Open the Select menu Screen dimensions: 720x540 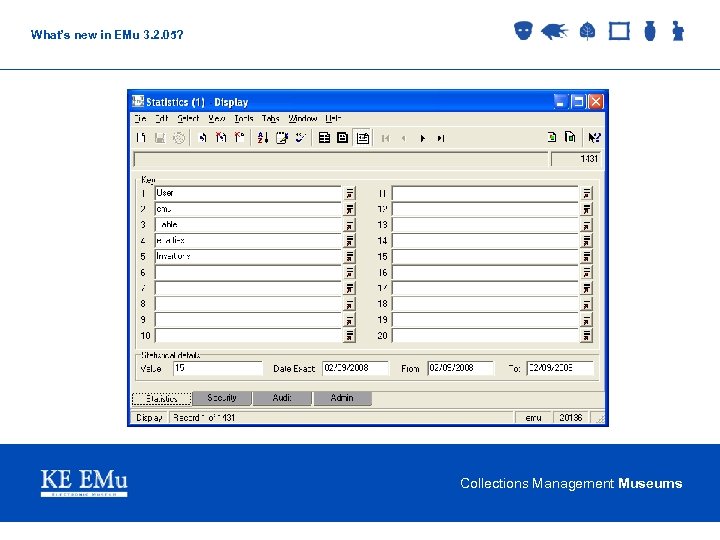tap(188, 118)
